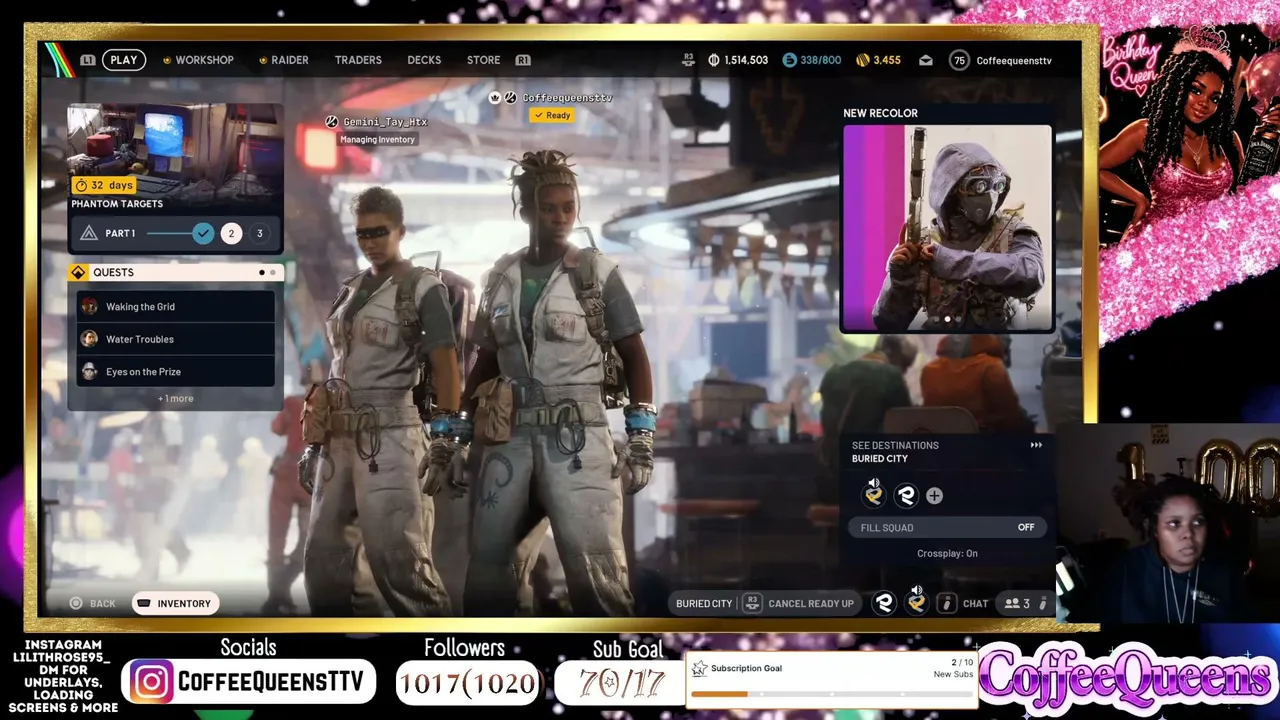Viewport: 1280px width, 720px height.
Task: Toggle the Fill Squad switch
Action: pos(947,527)
